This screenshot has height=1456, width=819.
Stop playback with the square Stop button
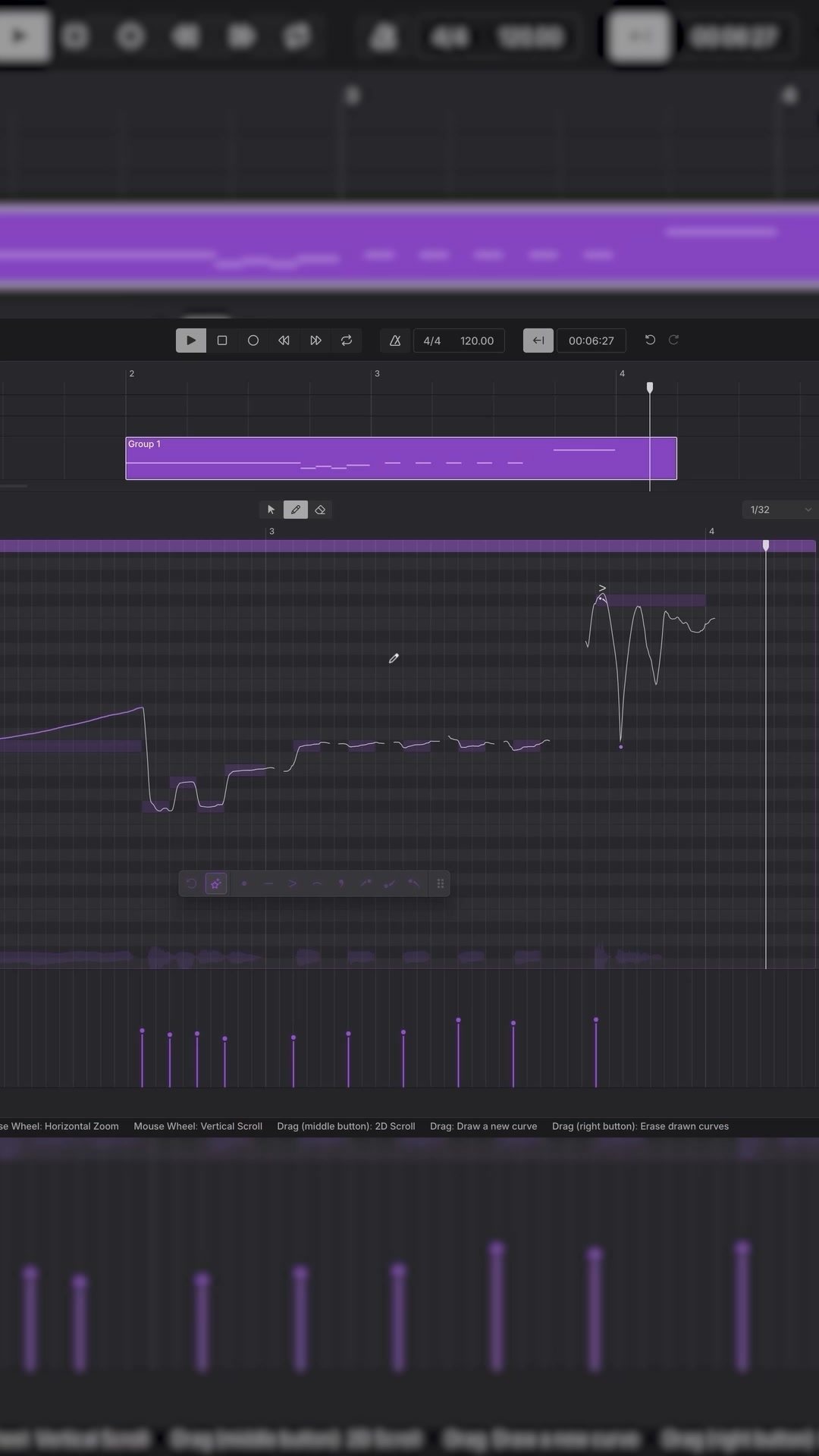point(222,340)
